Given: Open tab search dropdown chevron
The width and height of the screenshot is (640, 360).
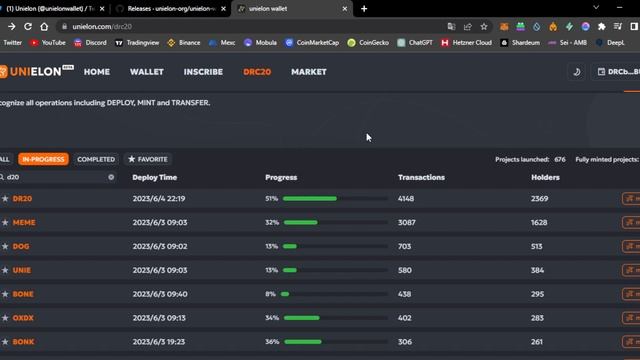Looking at the screenshot, I should (596, 7).
